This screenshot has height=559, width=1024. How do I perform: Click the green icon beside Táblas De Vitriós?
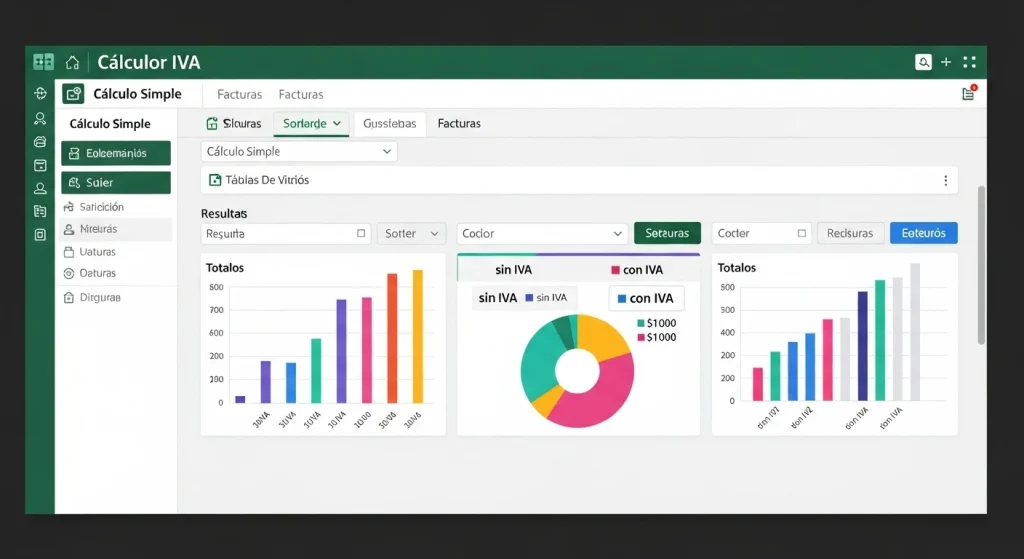click(214, 180)
